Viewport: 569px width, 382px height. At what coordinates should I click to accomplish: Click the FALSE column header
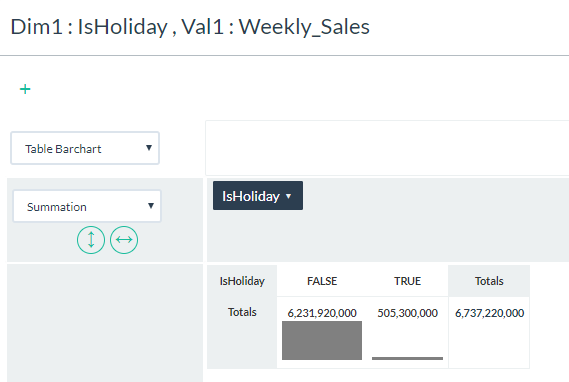click(x=322, y=281)
